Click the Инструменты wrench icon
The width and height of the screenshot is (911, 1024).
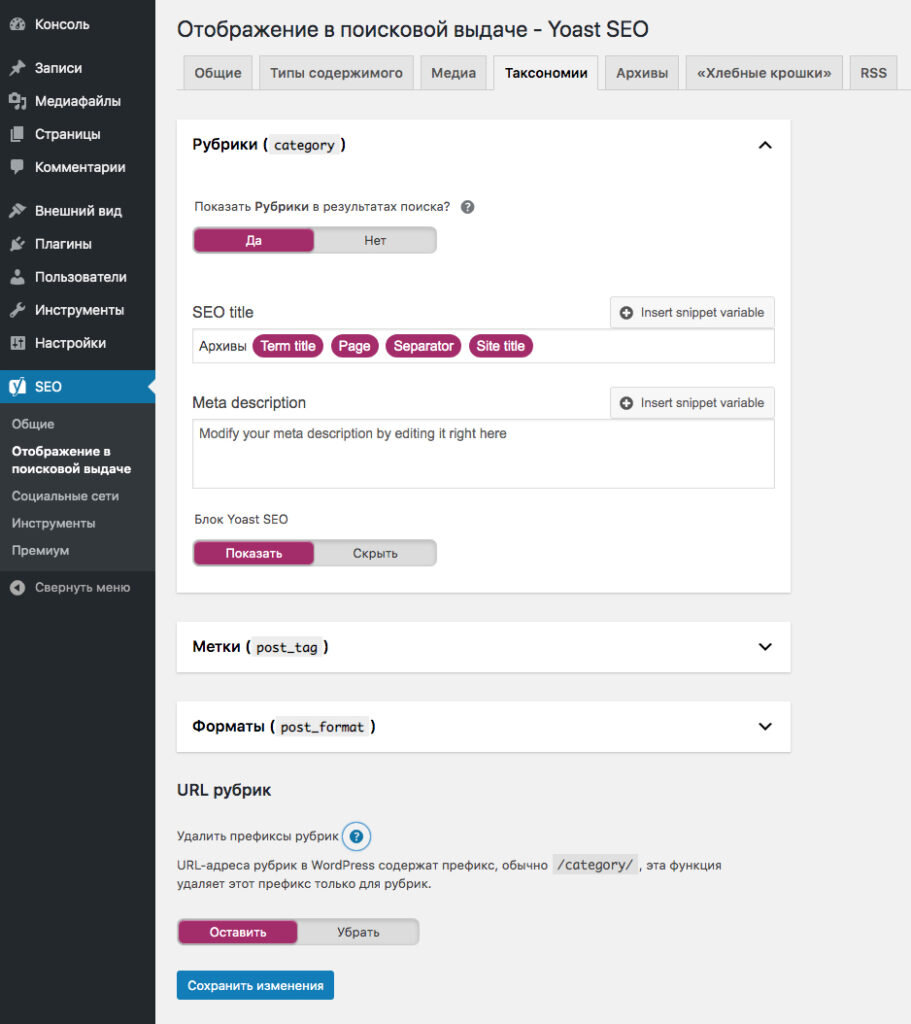[18, 310]
